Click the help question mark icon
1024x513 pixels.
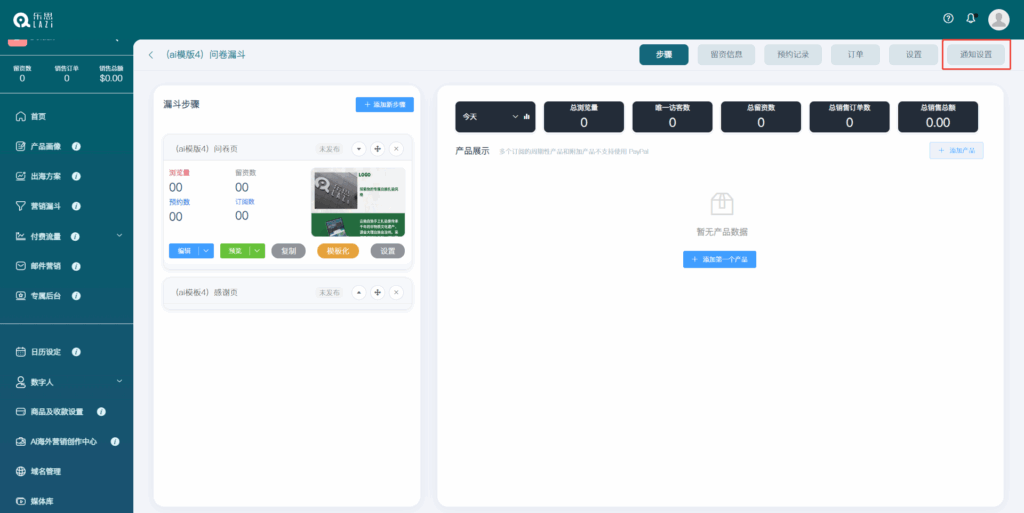pyautogui.click(x=948, y=18)
